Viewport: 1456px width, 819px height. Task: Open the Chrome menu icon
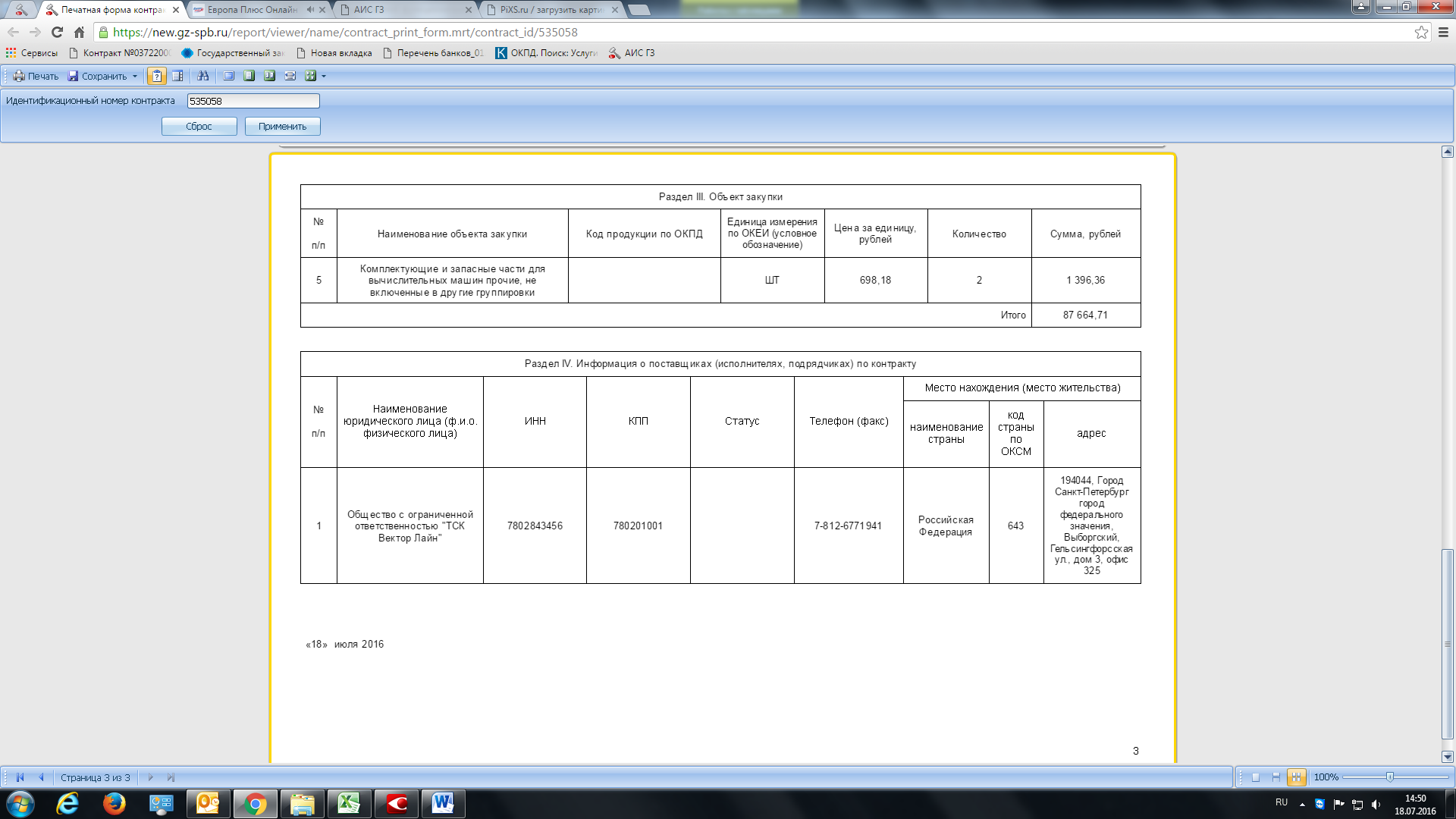click(x=1443, y=32)
